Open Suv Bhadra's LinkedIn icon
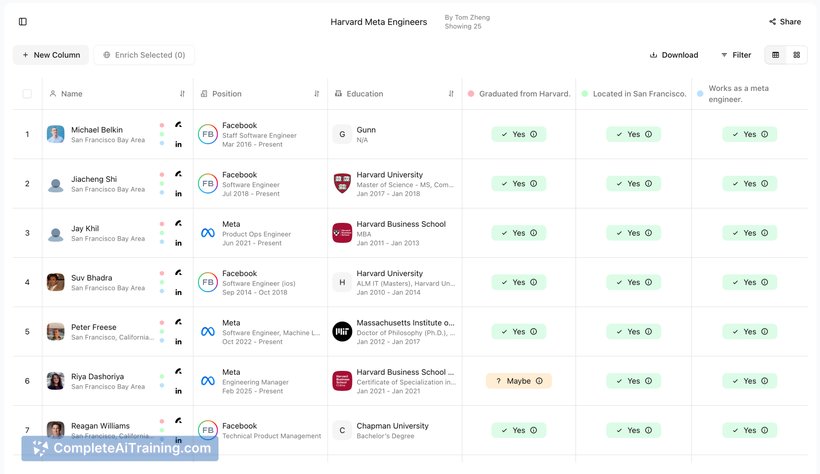Screen dimensions: 820x474 (178, 292)
